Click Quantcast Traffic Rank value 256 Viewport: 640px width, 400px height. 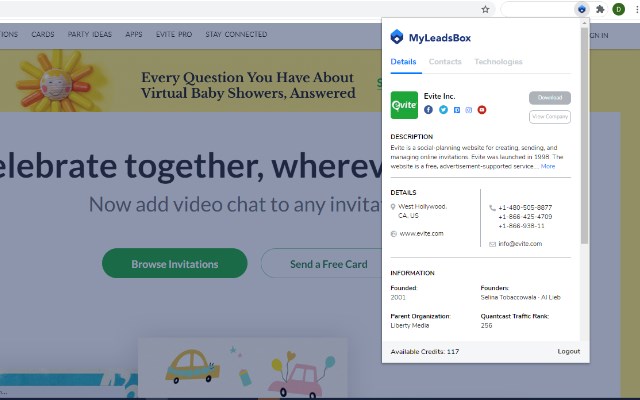[486, 326]
